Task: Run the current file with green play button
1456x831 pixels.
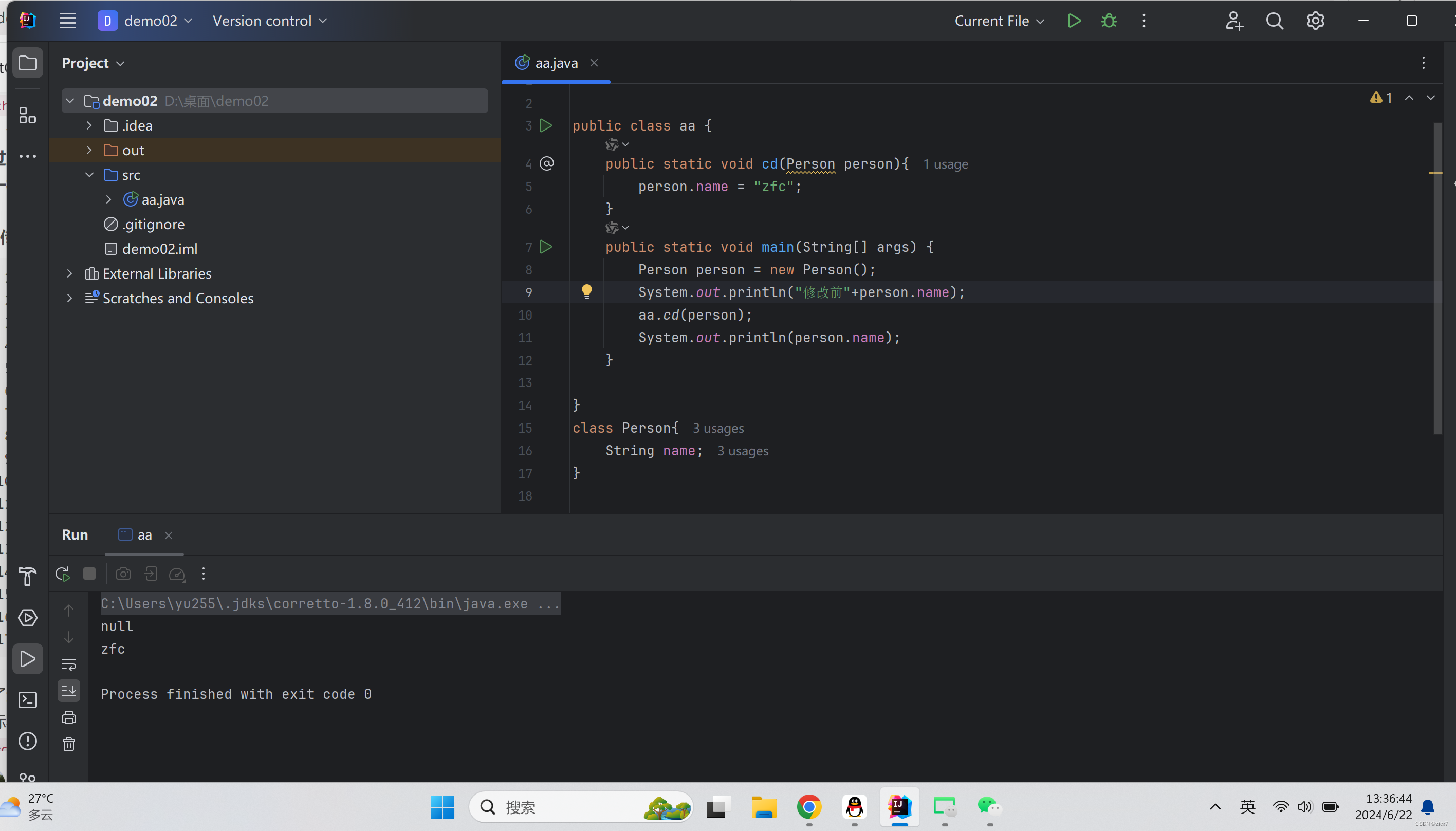Action: point(1074,21)
